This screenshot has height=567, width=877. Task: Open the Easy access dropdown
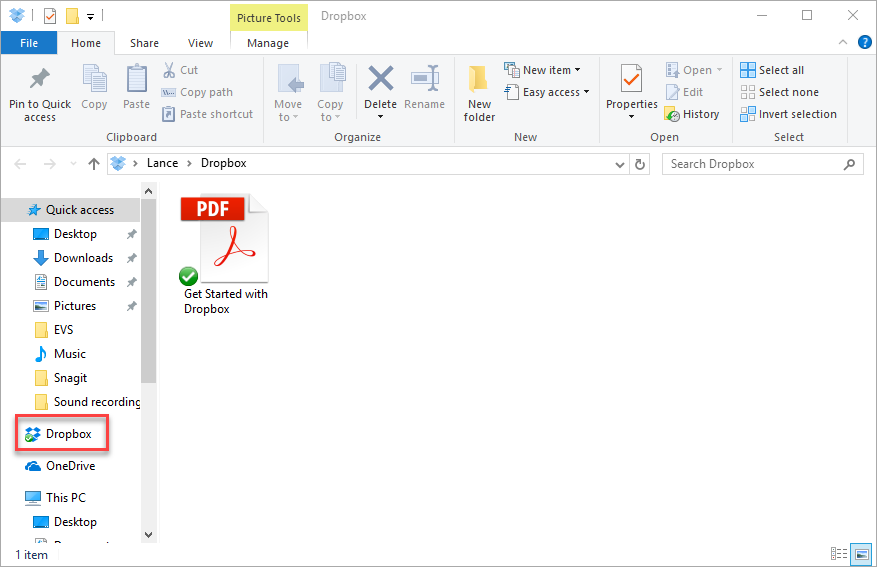pos(547,92)
